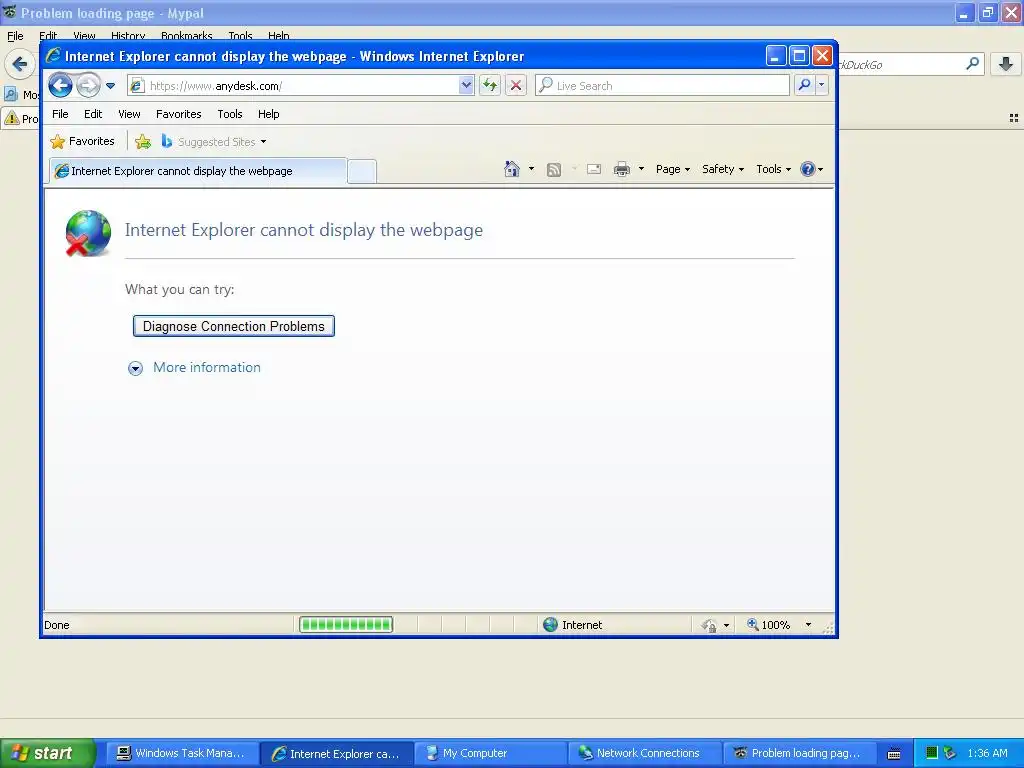Screen dimensions: 1024x768
Task: Open the Page command bar menu
Action: 673,169
